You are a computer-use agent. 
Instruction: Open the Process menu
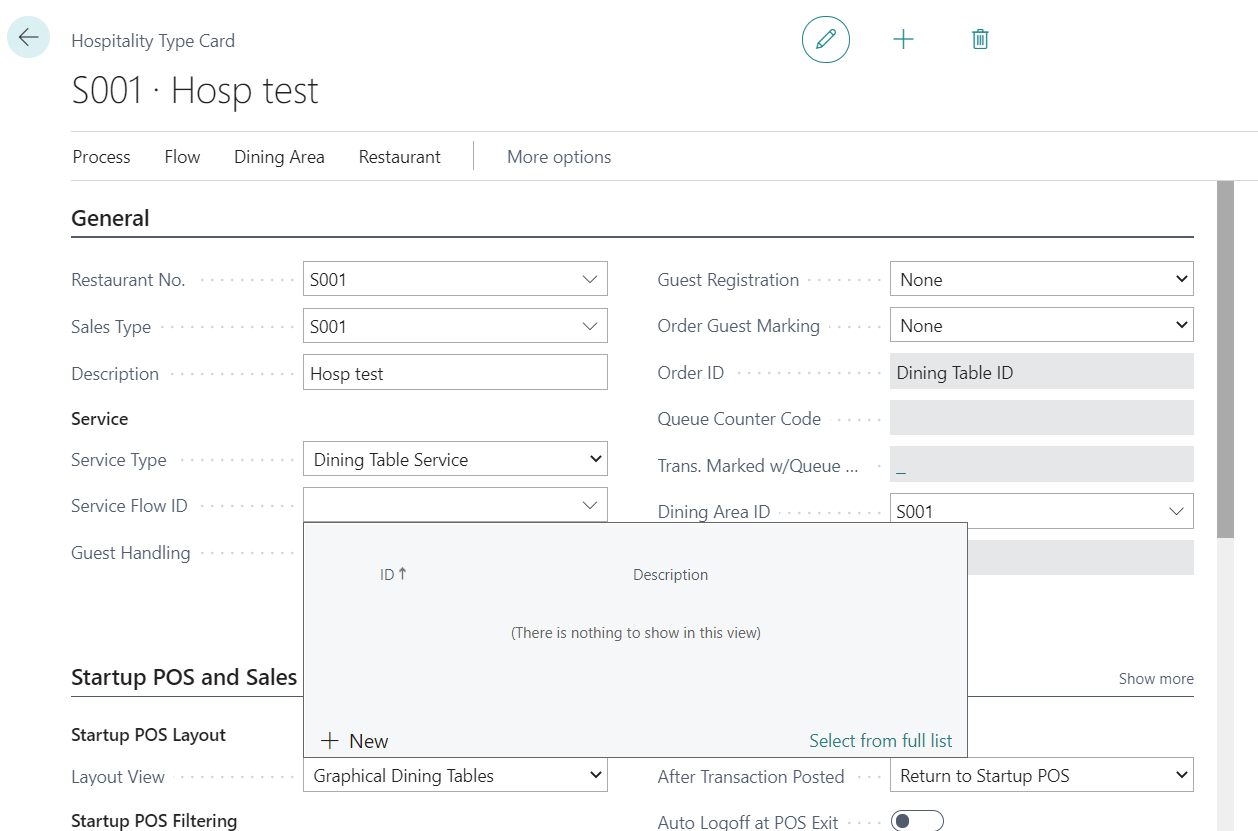101,157
